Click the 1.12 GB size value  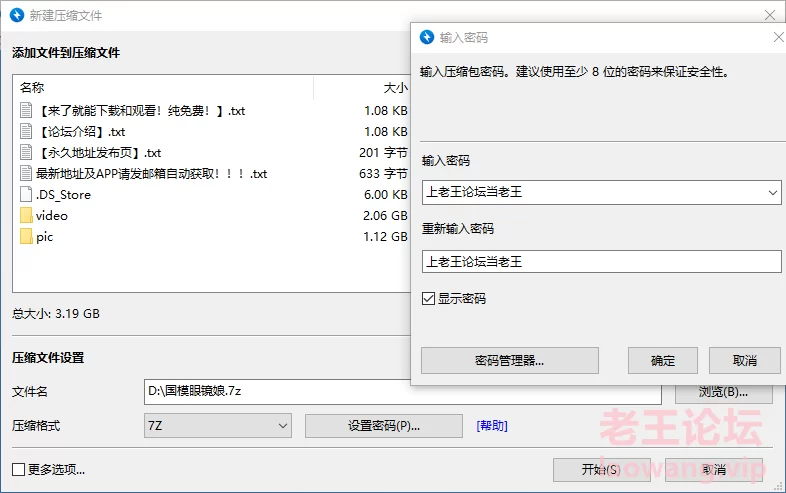(x=385, y=237)
